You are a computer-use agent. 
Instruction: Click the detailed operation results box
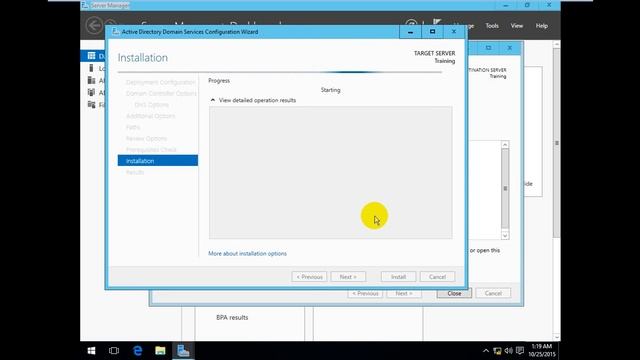coord(331,173)
